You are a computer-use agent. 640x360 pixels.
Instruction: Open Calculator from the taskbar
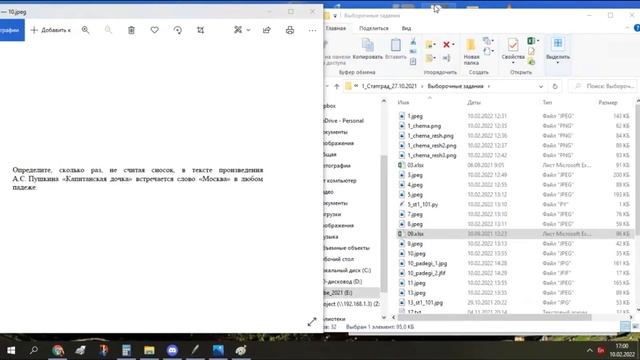click(126, 350)
